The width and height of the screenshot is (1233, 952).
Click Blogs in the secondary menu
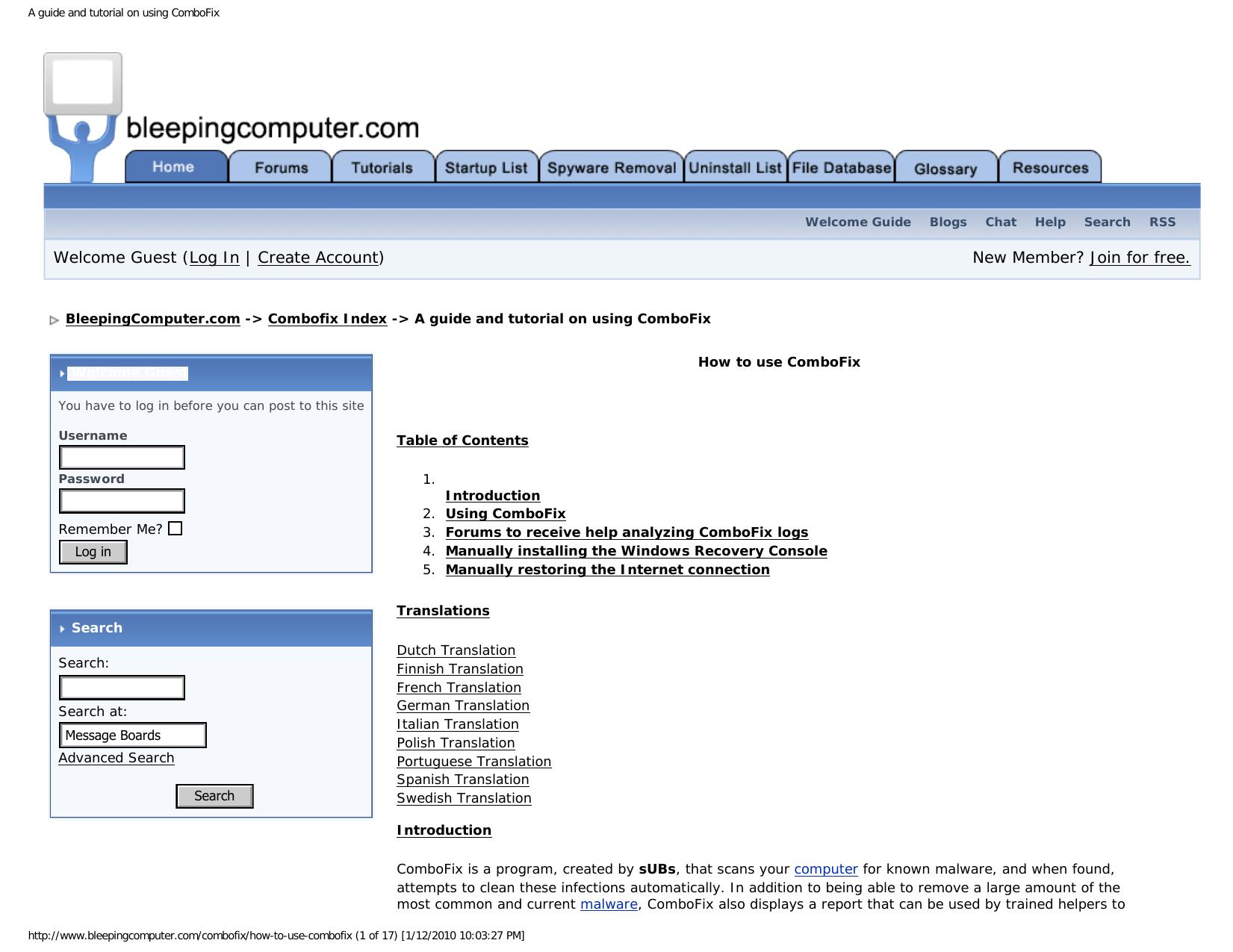point(948,222)
